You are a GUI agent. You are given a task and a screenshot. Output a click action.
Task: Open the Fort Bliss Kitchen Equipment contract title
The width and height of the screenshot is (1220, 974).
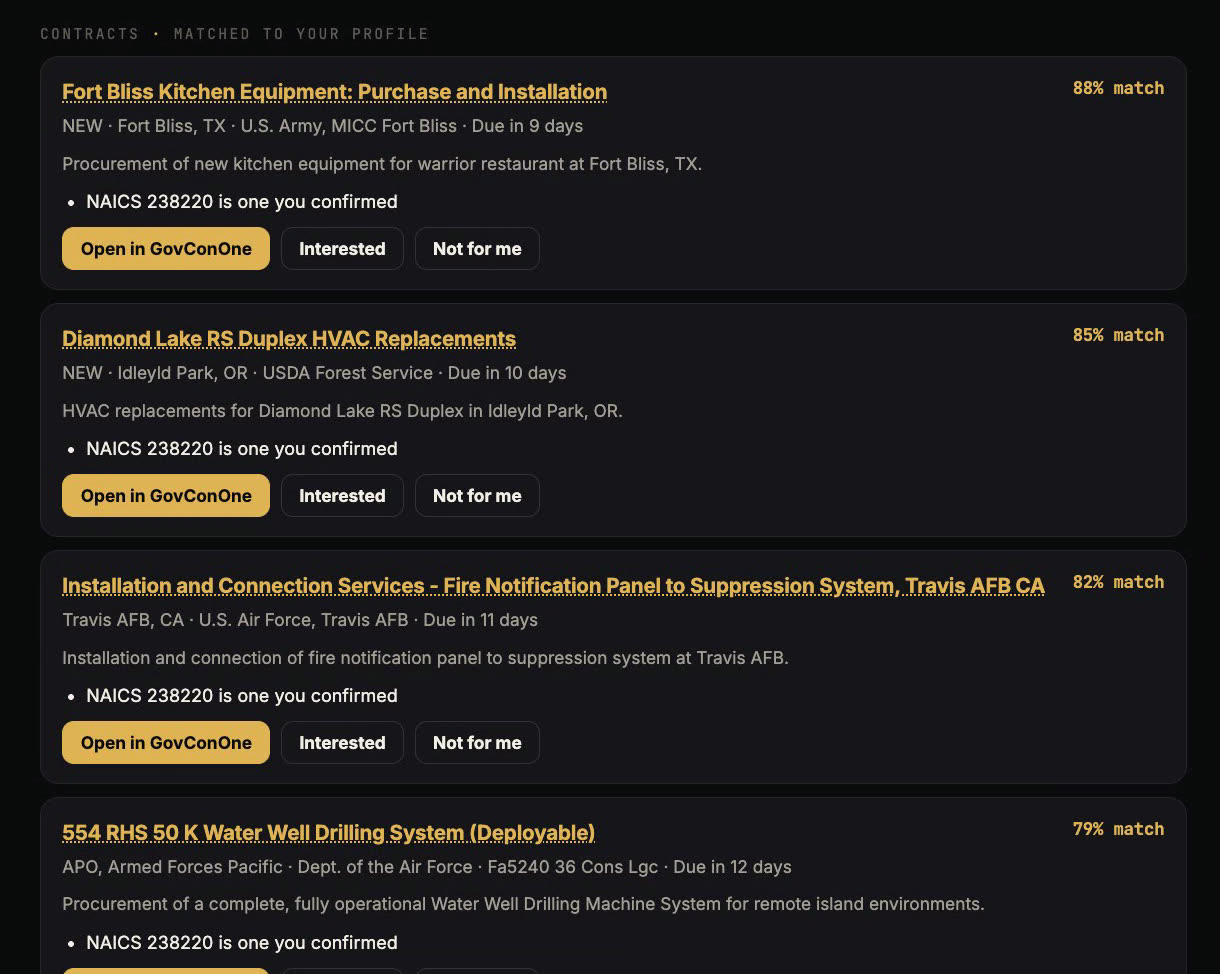pos(334,92)
